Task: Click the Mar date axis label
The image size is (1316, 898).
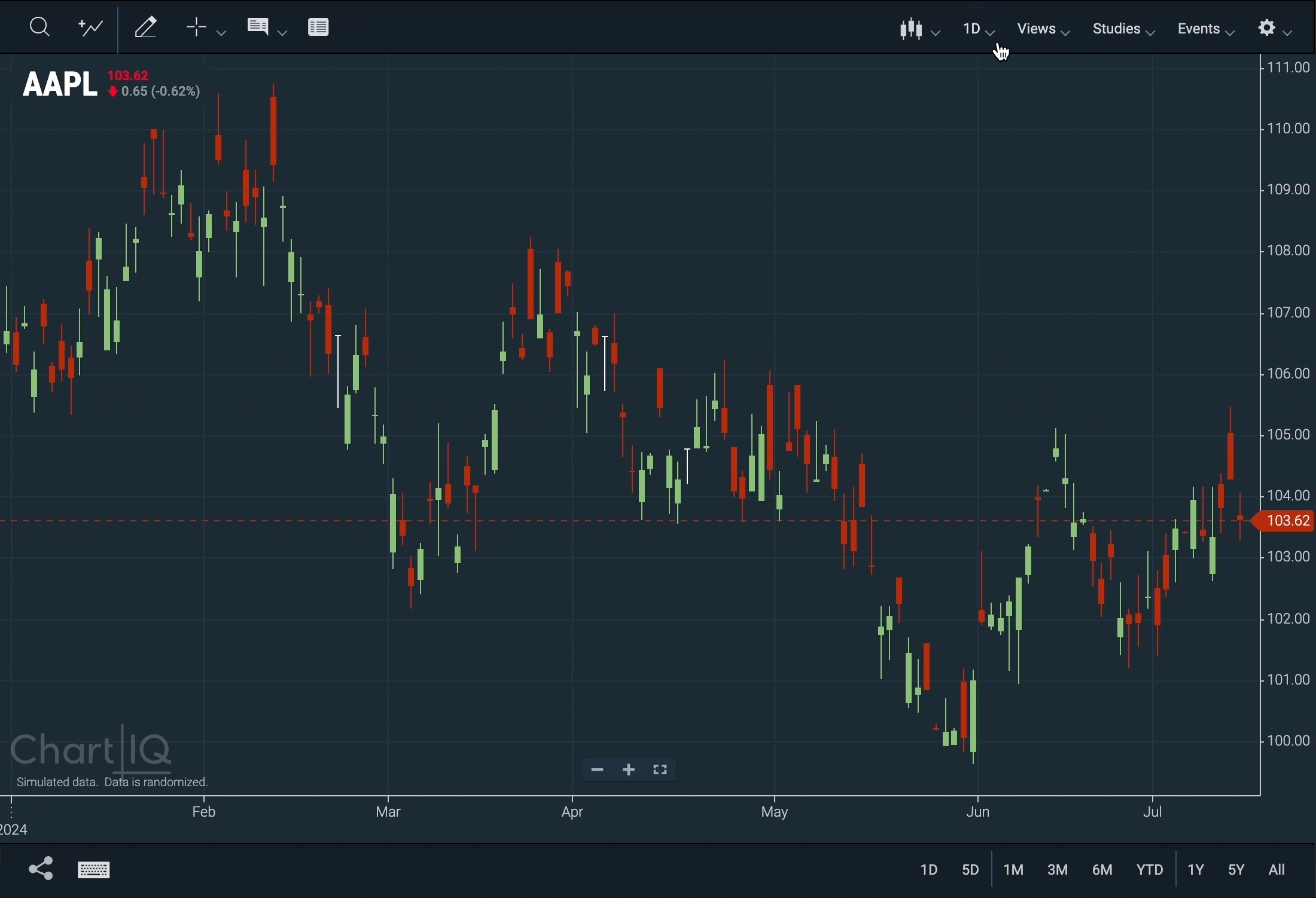Action: coord(388,812)
